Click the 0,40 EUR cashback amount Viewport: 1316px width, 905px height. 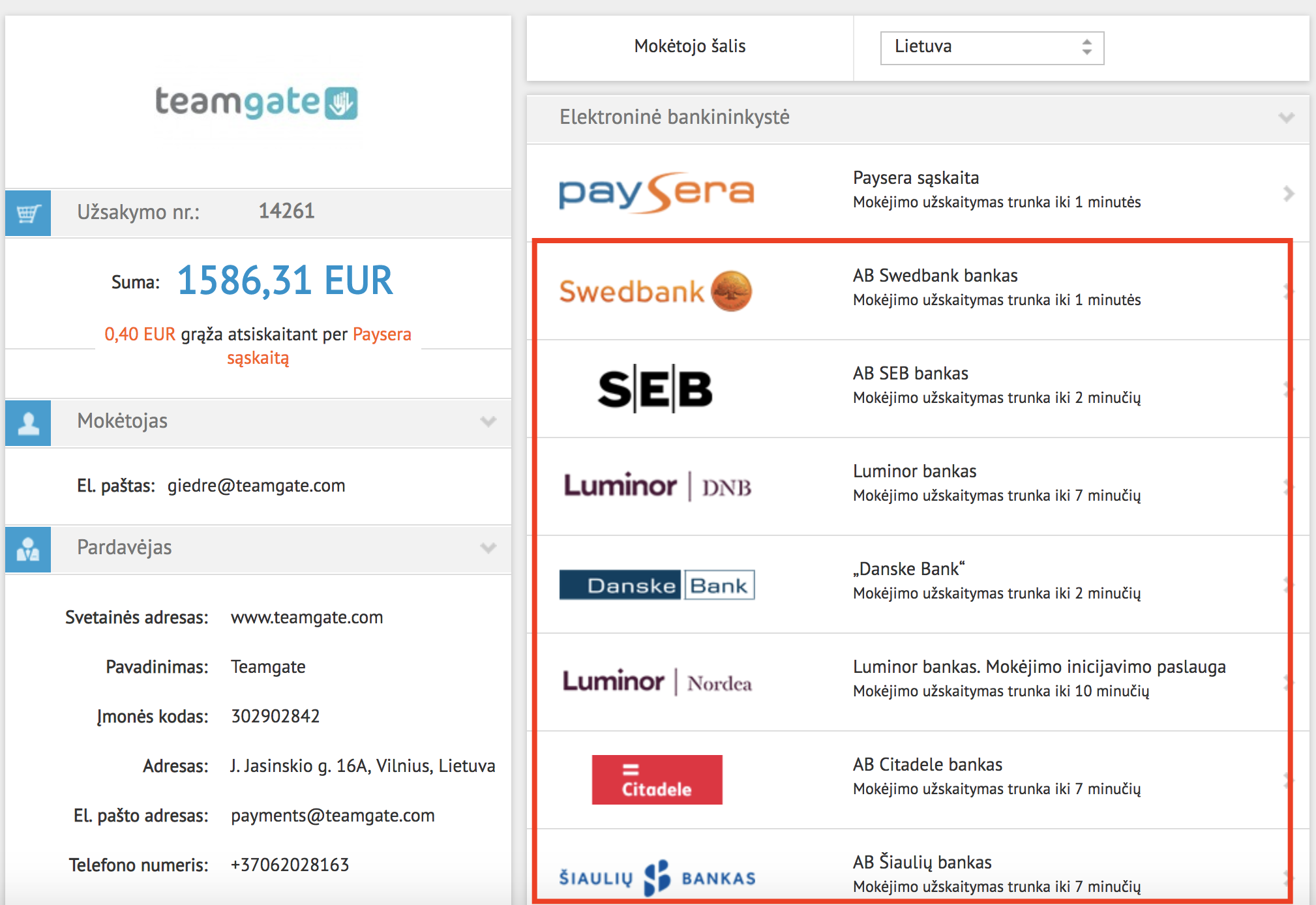pyautogui.click(x=140, y=334)
